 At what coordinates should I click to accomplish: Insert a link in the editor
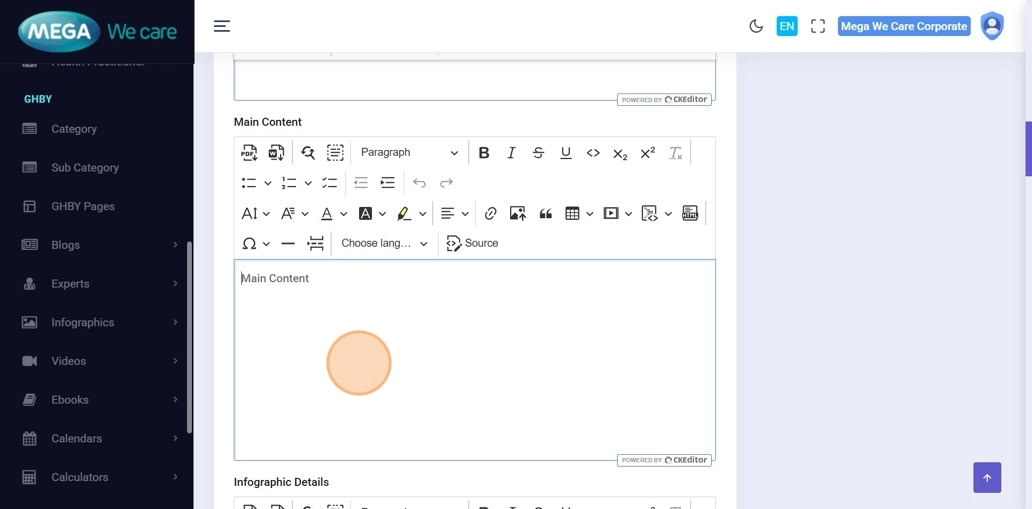tap(490, 214)
